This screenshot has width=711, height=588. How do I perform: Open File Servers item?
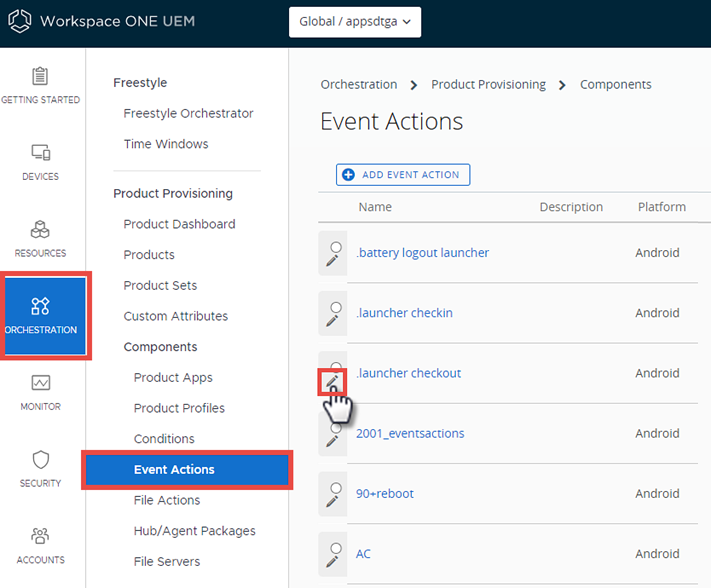click(166, 562)
